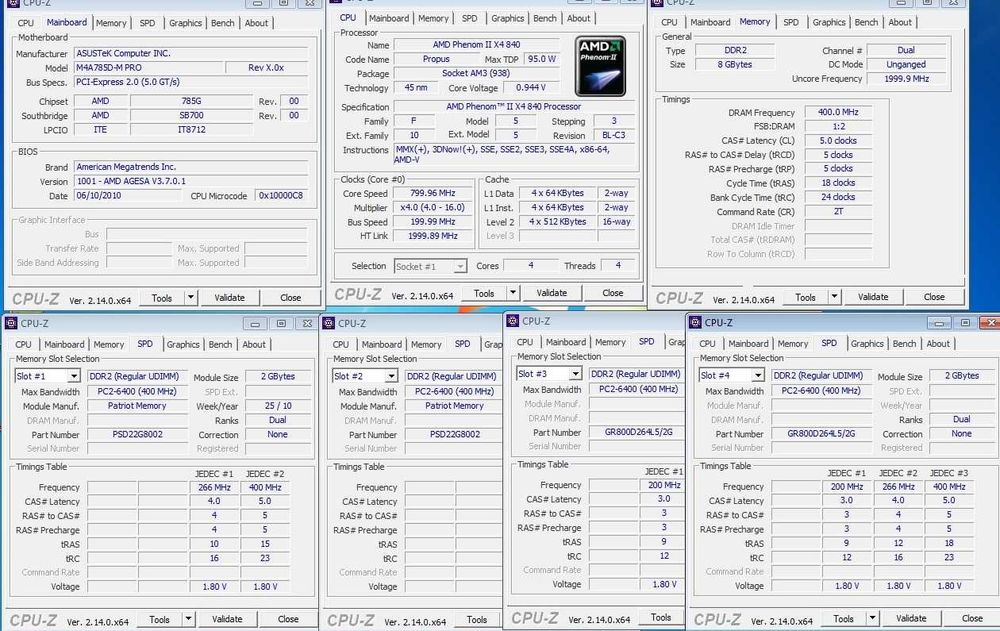
Task: Expand Tools arrow in the Mainboard window
Action: pos(191,297)
